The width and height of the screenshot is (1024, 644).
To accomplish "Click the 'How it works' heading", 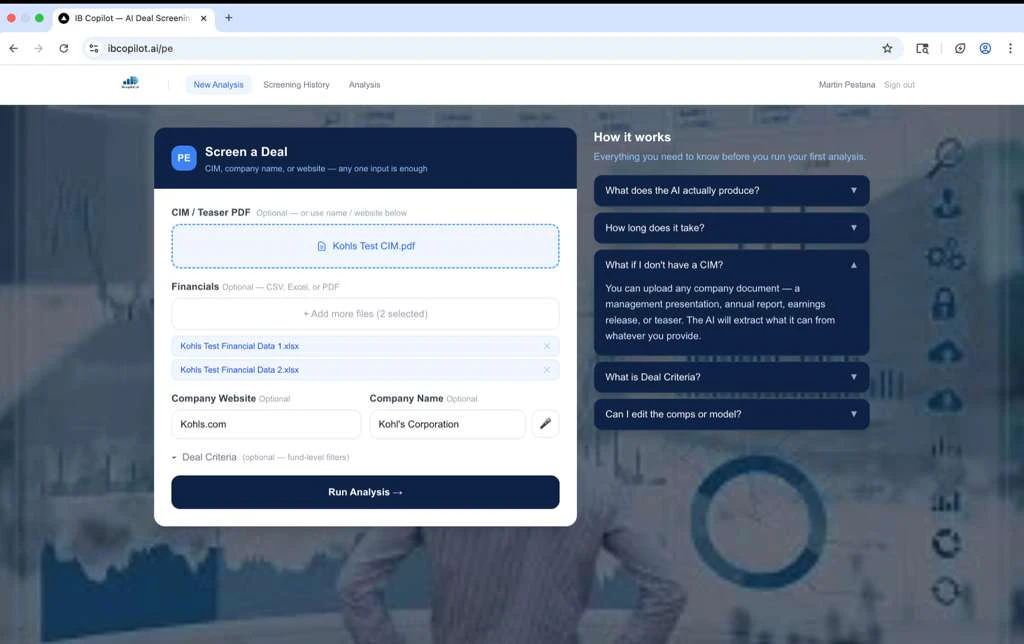I will (x=632, y=137).
